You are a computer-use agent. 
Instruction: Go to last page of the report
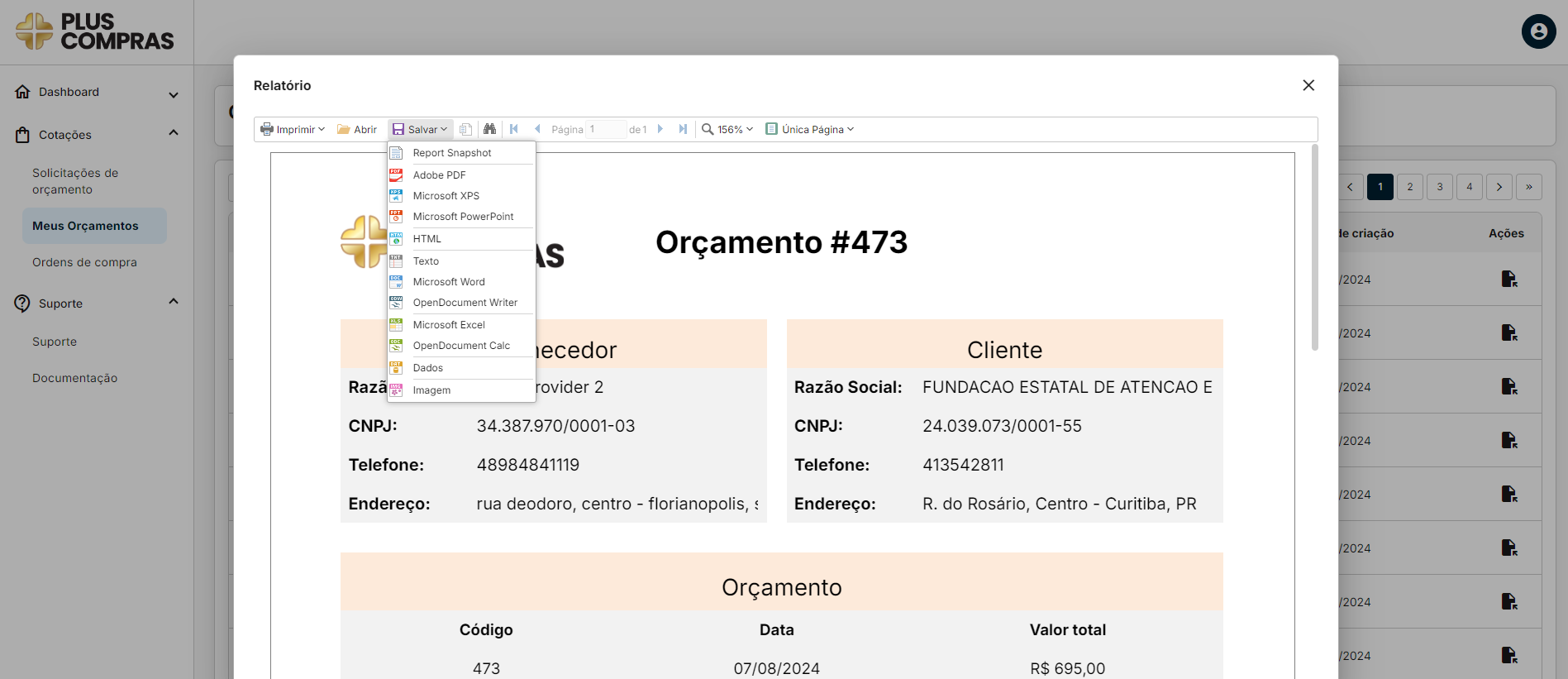(x=683, y=129)
